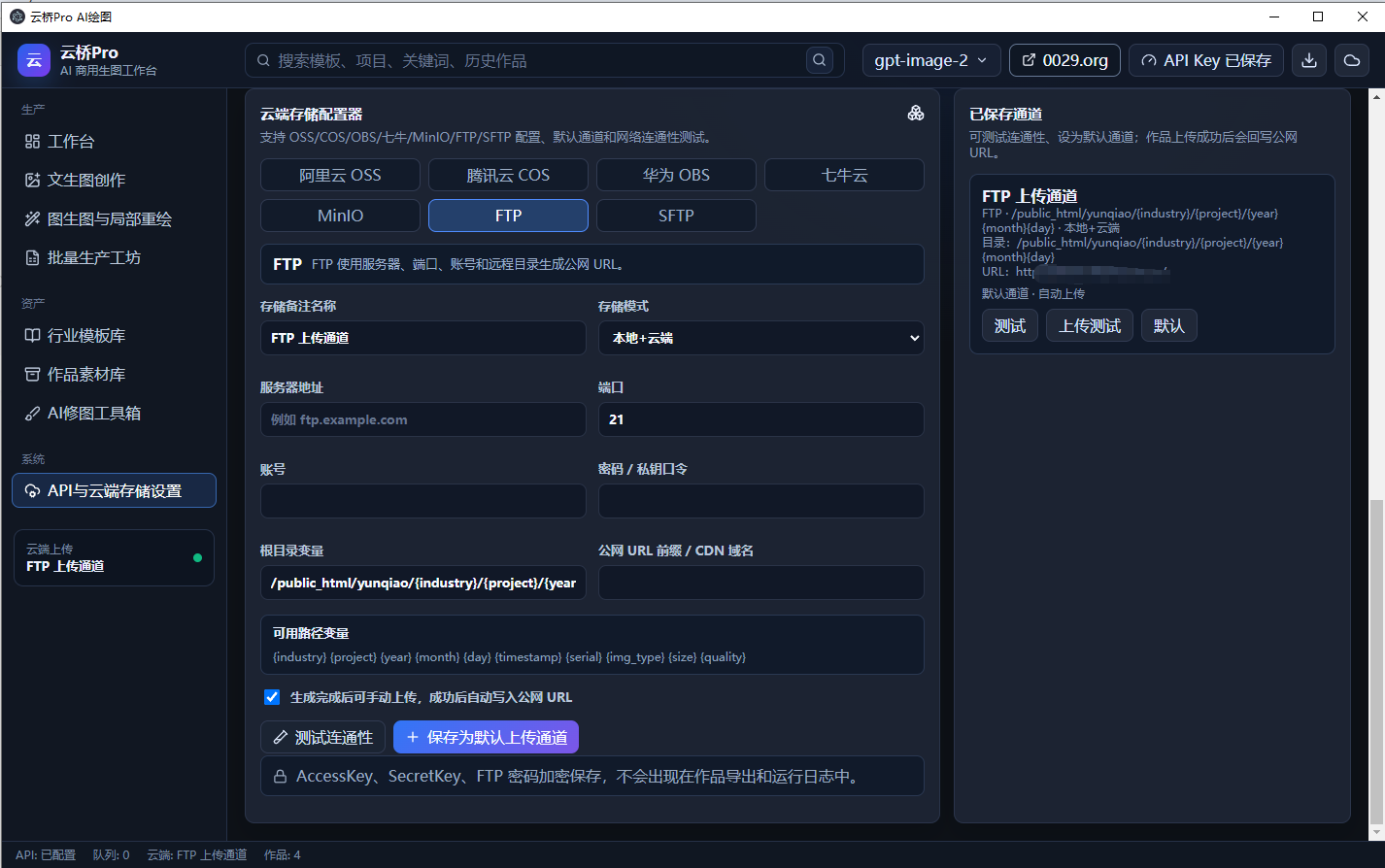Select the MinIO provider tab
Screen dimensions: 1385x868
pos(340,216)
